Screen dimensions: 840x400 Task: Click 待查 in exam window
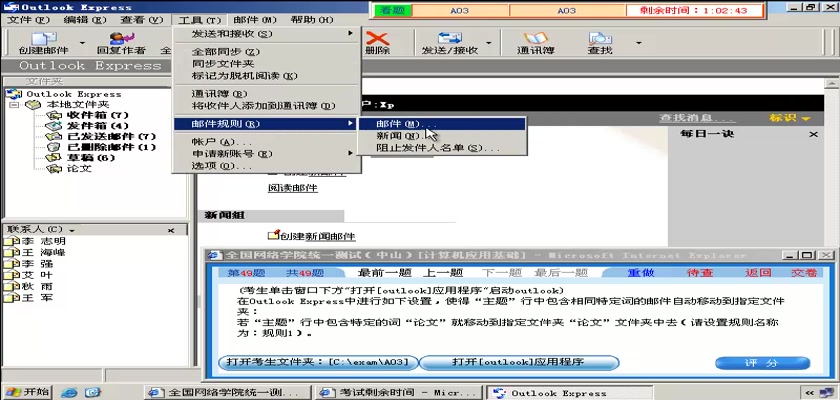point(700,273)
